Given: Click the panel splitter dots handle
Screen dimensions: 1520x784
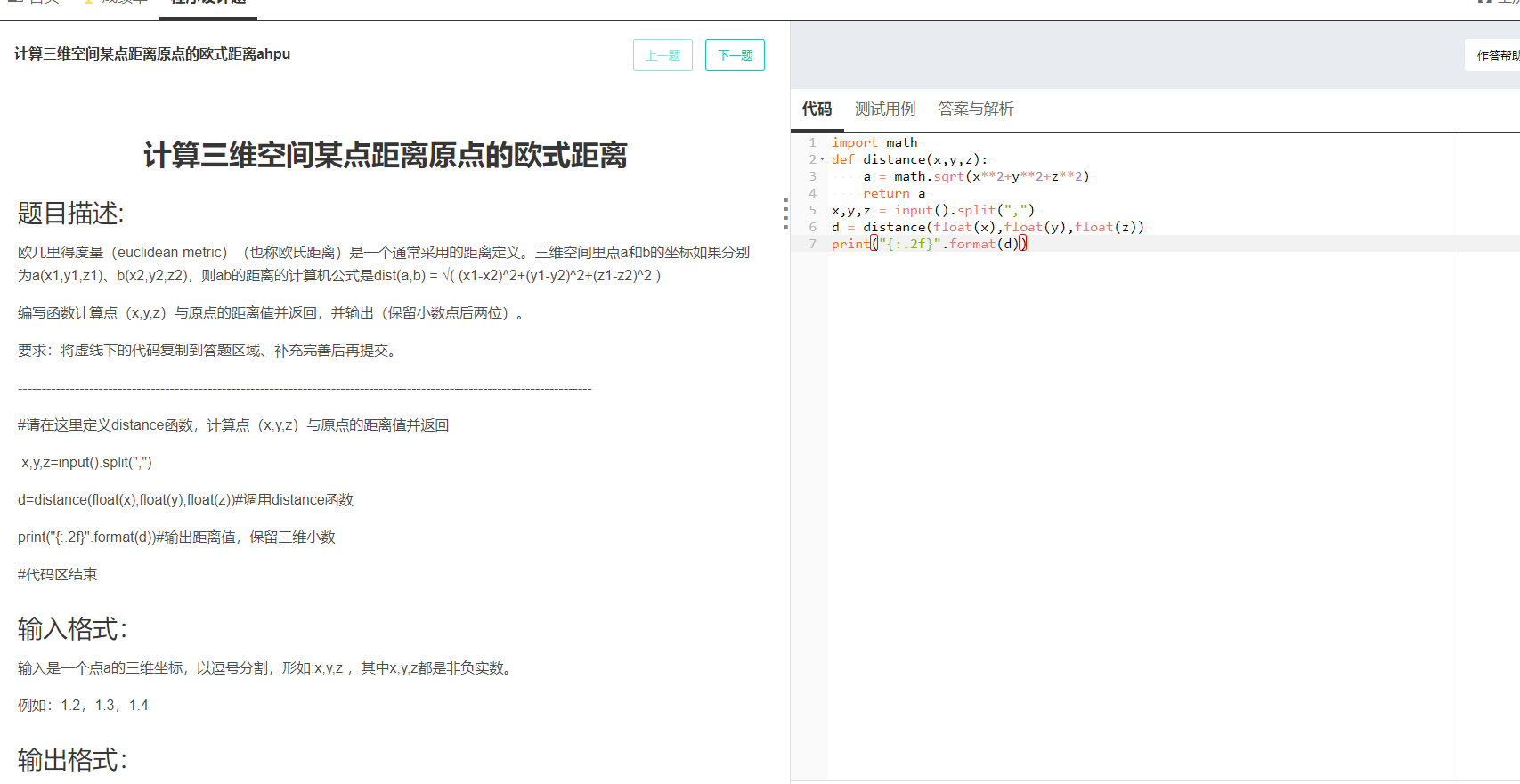Looking at the screenshot, I should tap(785, 214).
